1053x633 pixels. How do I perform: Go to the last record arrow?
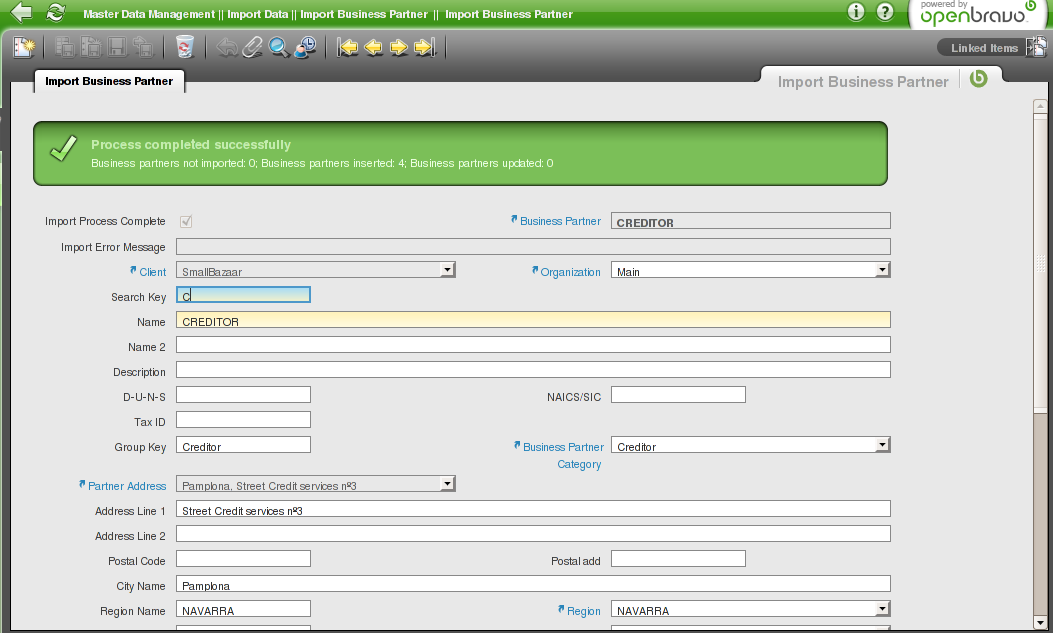point(424,47)
